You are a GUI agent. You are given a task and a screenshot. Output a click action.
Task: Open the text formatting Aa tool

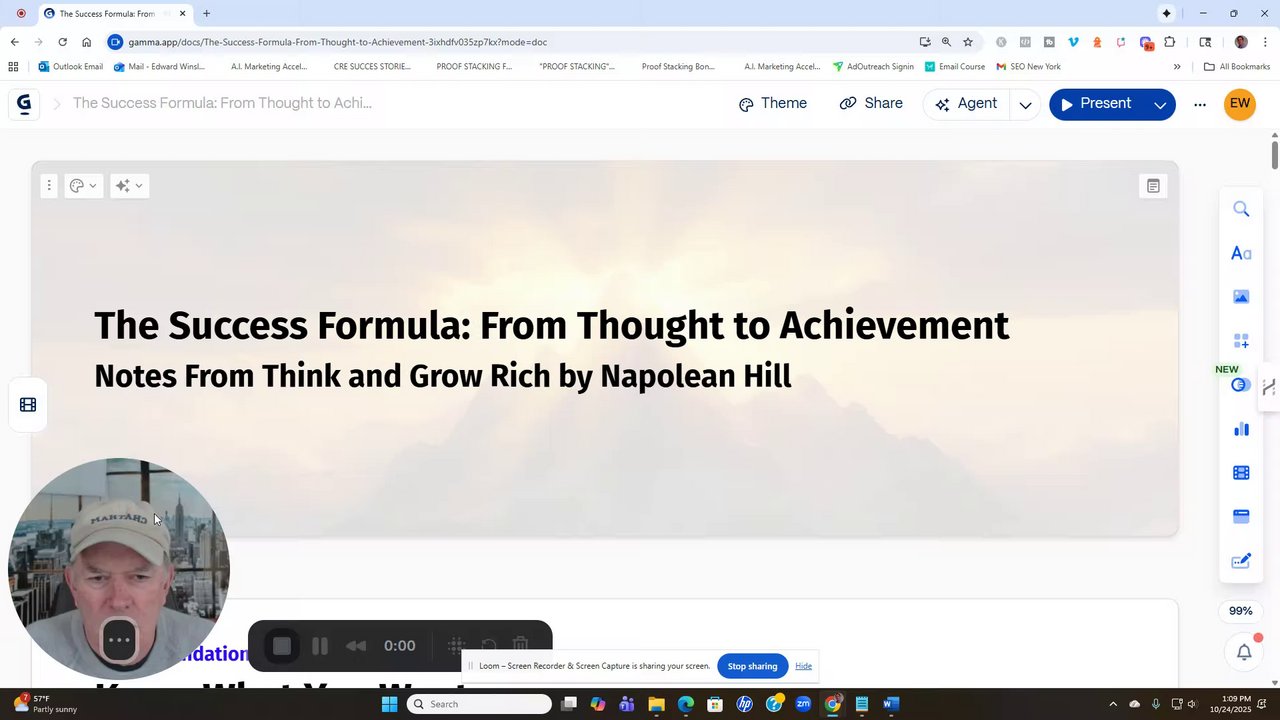click(1241, 253)
